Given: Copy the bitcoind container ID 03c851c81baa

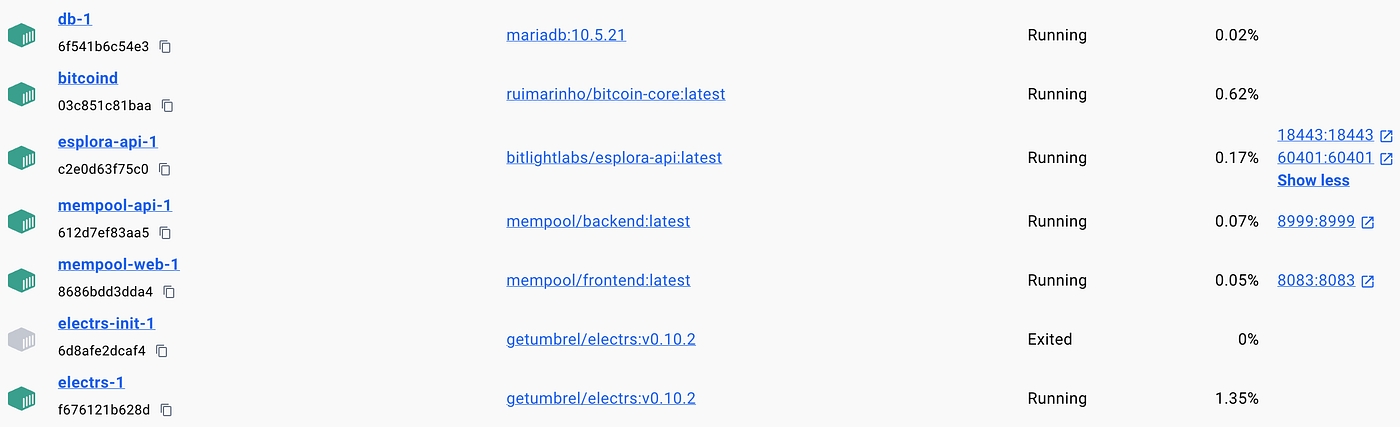Looking at the screenshot, I should pos(168,106).
